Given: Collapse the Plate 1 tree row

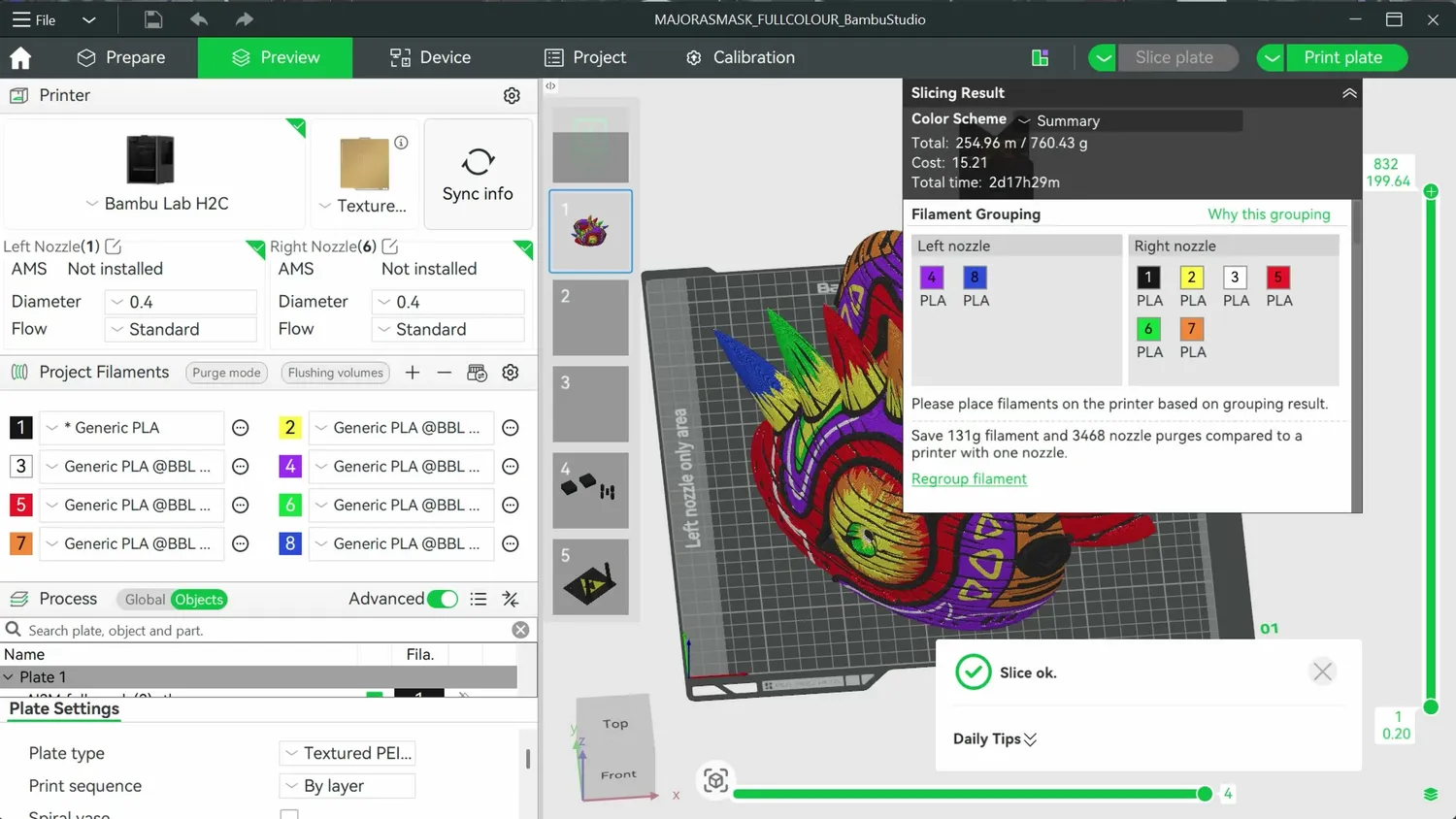Looking at the screenshot, I should (x=9, y=677).
